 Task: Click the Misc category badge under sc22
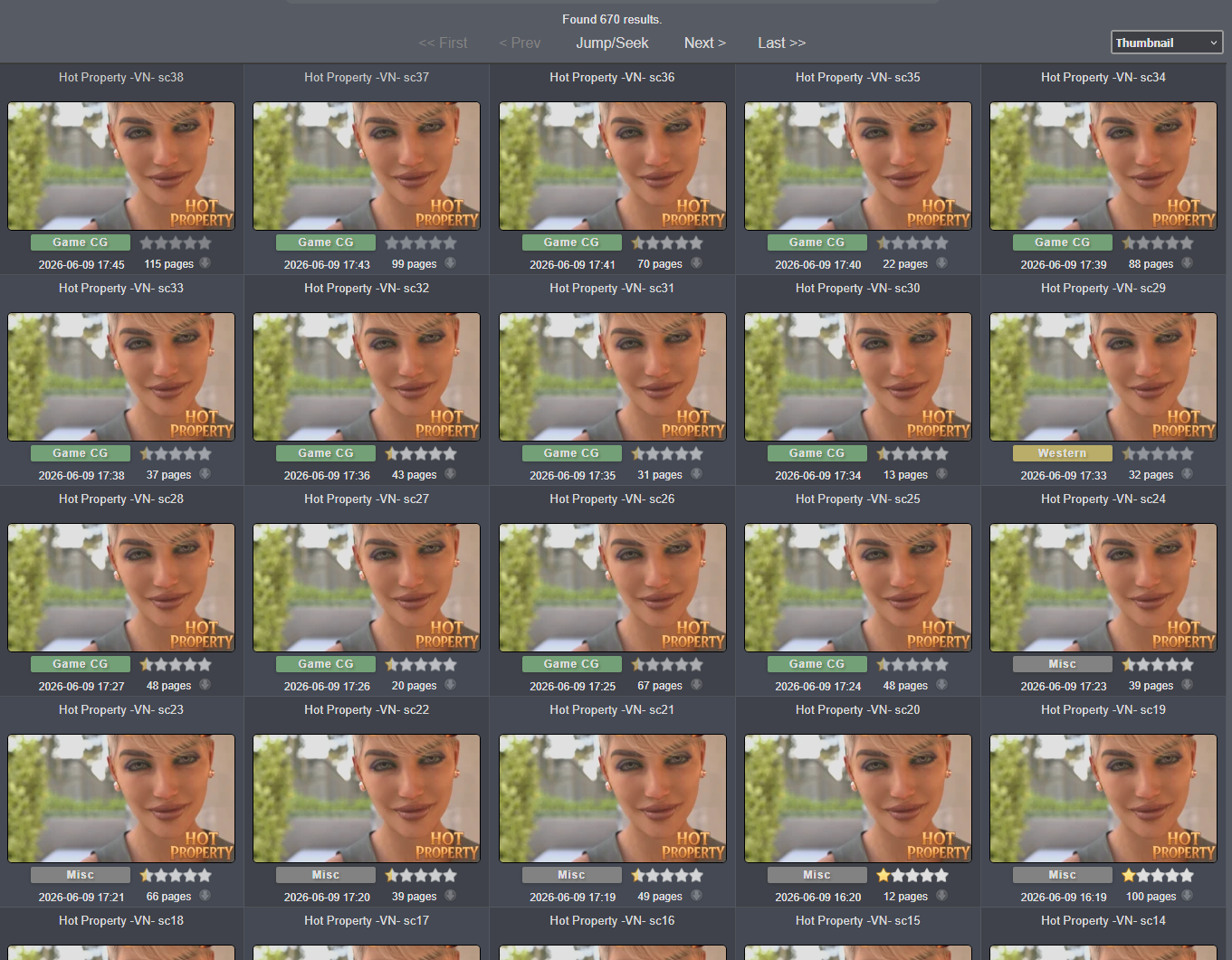point(326,875)
